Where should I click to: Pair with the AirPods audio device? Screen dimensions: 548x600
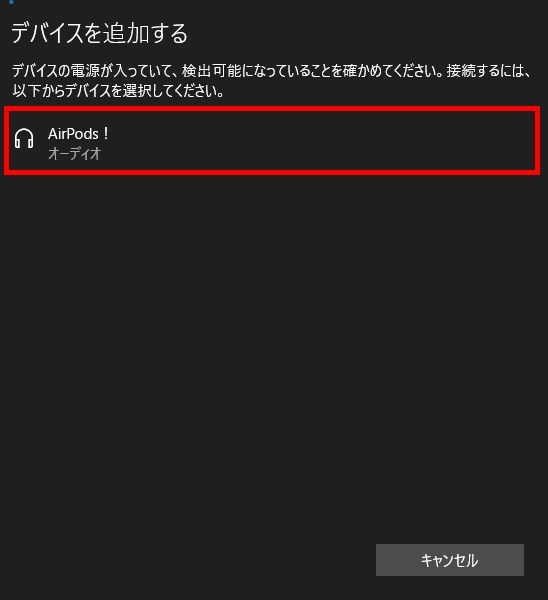click(272, 141)
